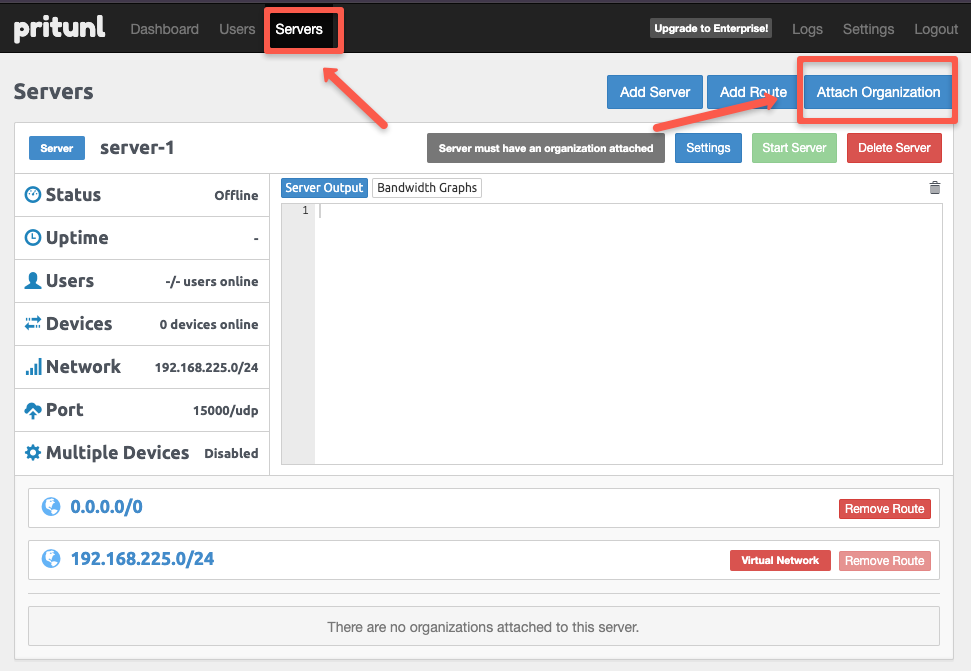The width and height of the screenshot is (971, 671).
Task: Click the Add Server button
Action: pos(655,92)
